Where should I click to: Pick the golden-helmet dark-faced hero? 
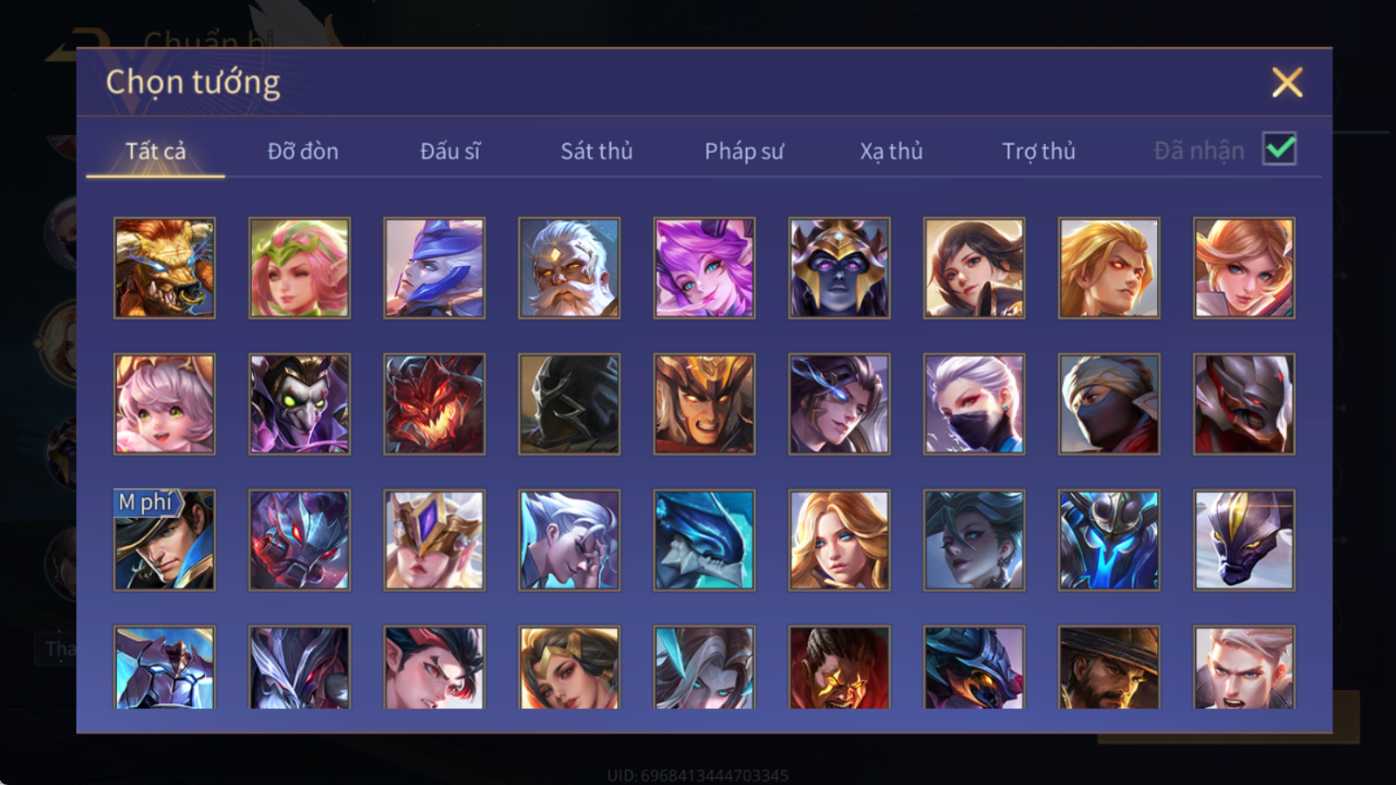coord(839,268)
